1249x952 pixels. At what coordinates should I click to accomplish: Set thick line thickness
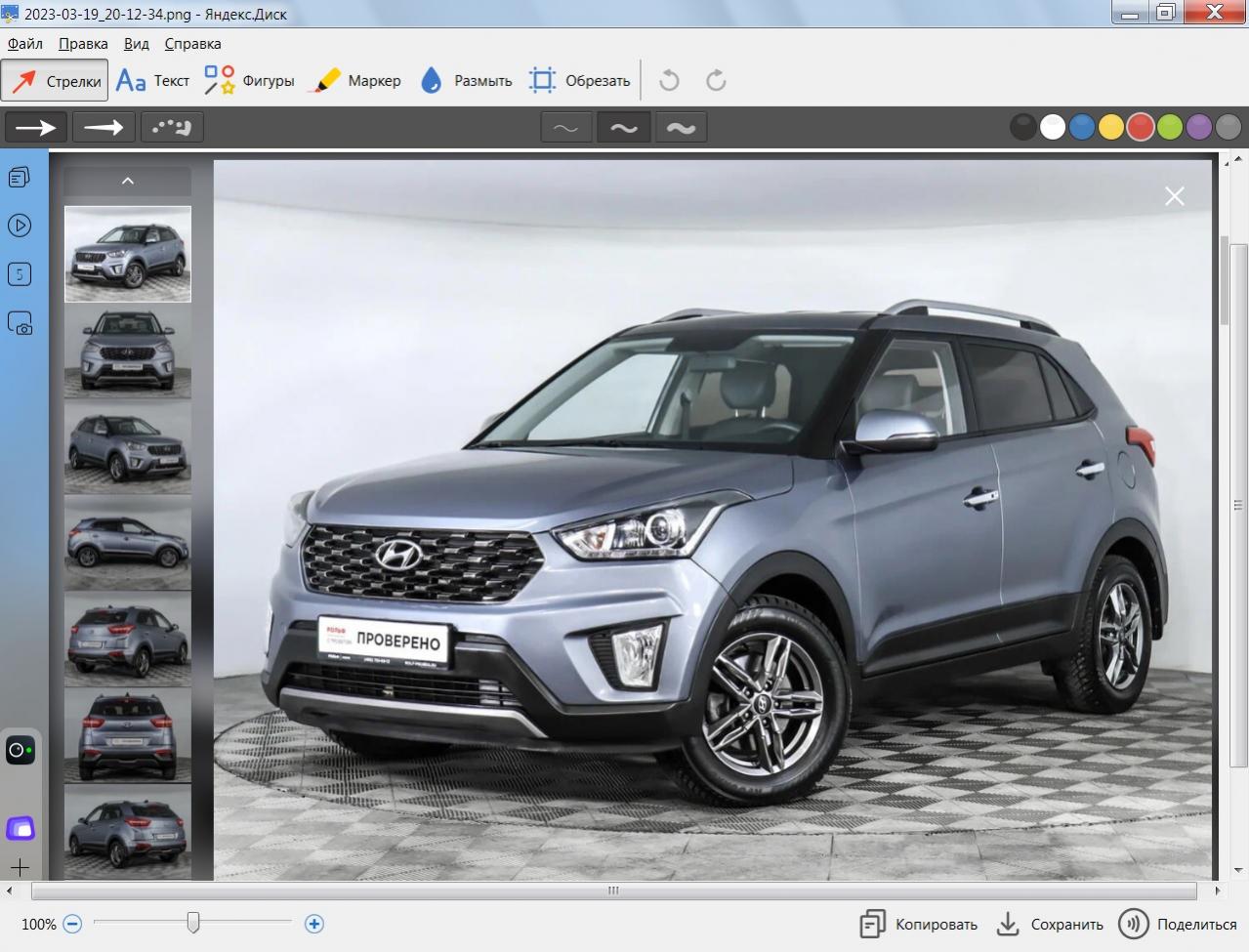pyautogui.click(x=682, y=128)
